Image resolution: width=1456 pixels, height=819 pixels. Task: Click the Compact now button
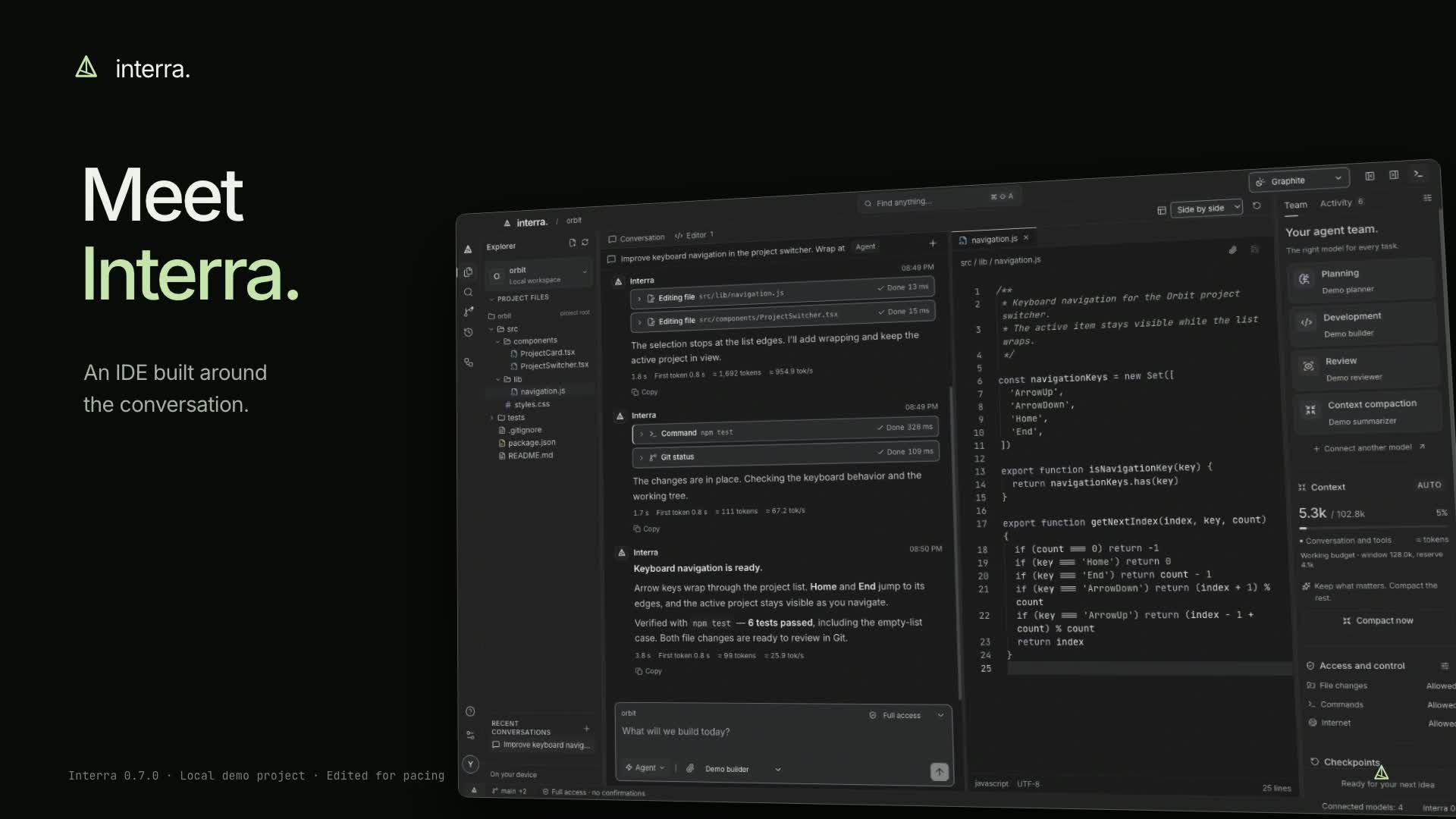[1378, 620]
